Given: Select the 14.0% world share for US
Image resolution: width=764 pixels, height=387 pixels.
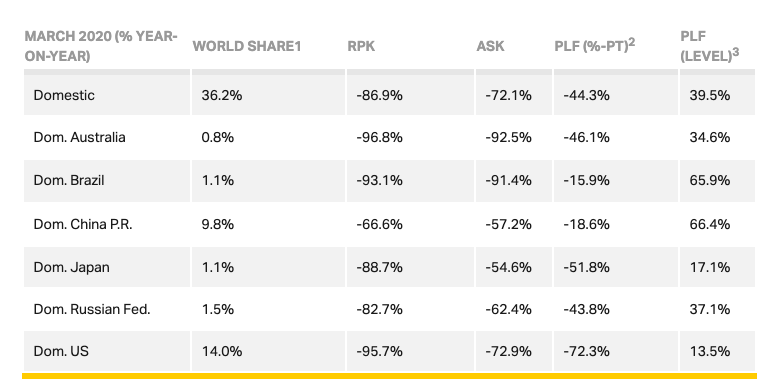Looking at the screenshot, I should [222, 351].
